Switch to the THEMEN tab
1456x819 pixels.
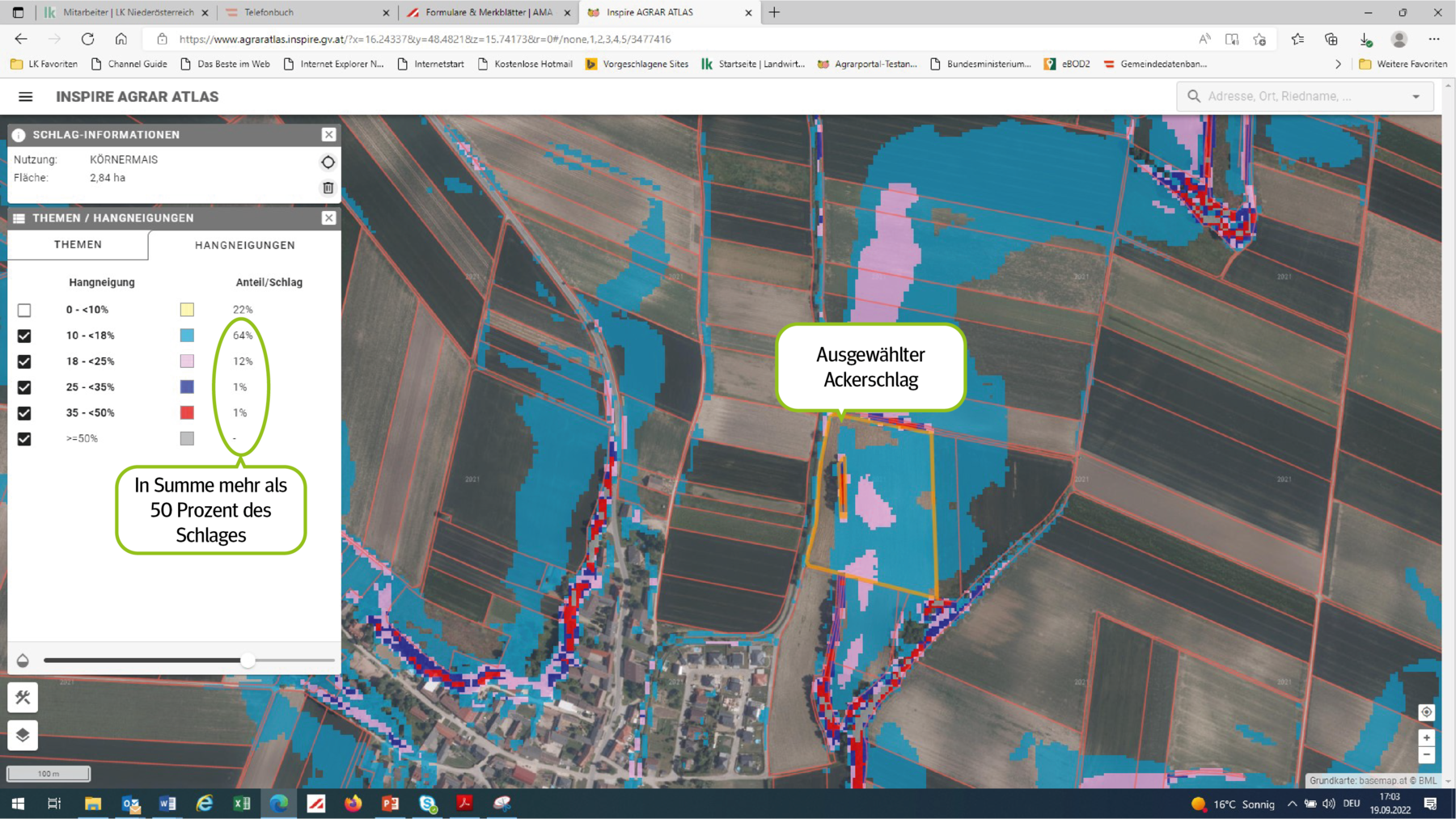(x=78, y=245)
